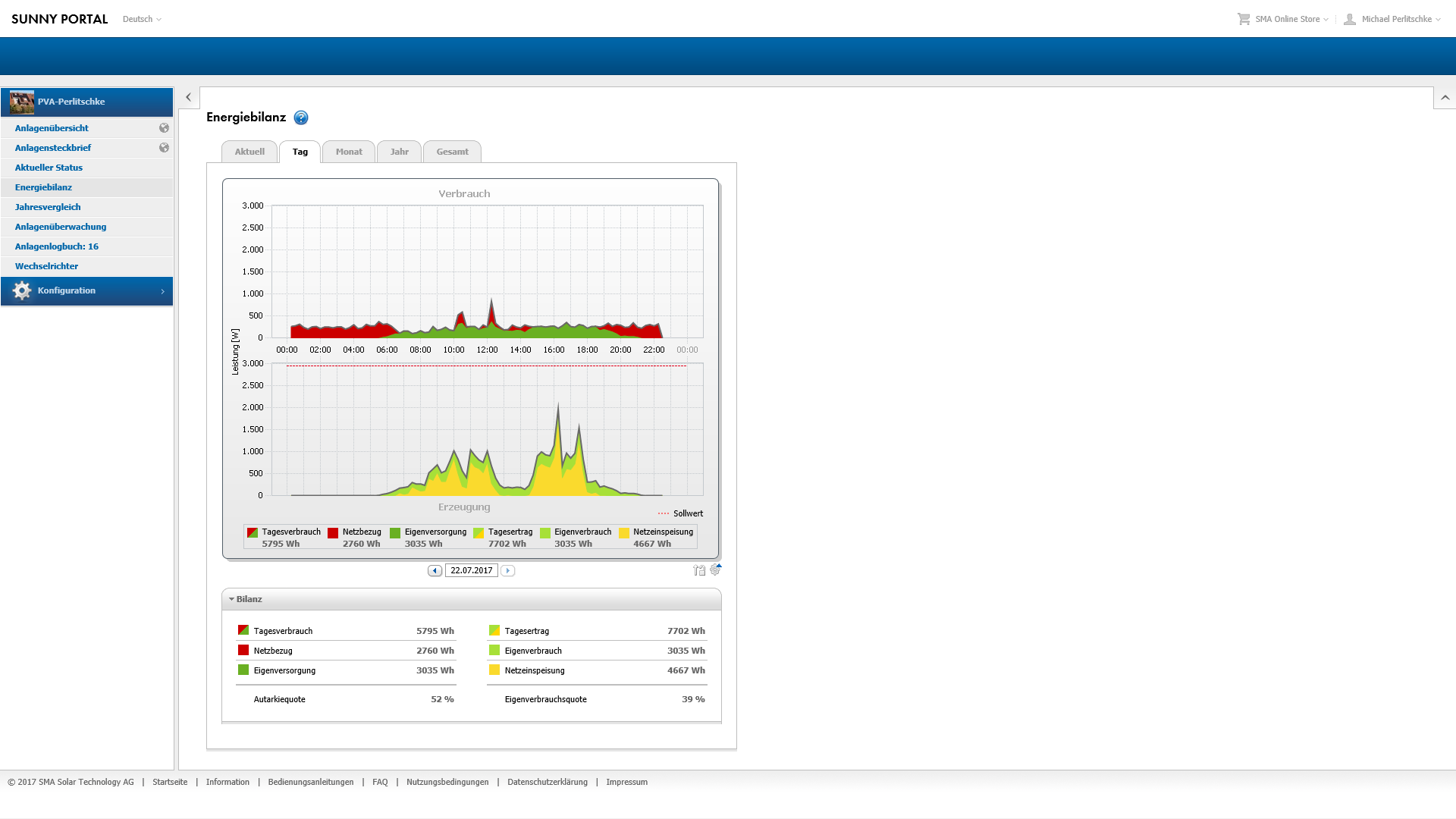Advance to the next day with the right arrow
This screenshot has width=1456, height=819.
[x=508, y=571]
